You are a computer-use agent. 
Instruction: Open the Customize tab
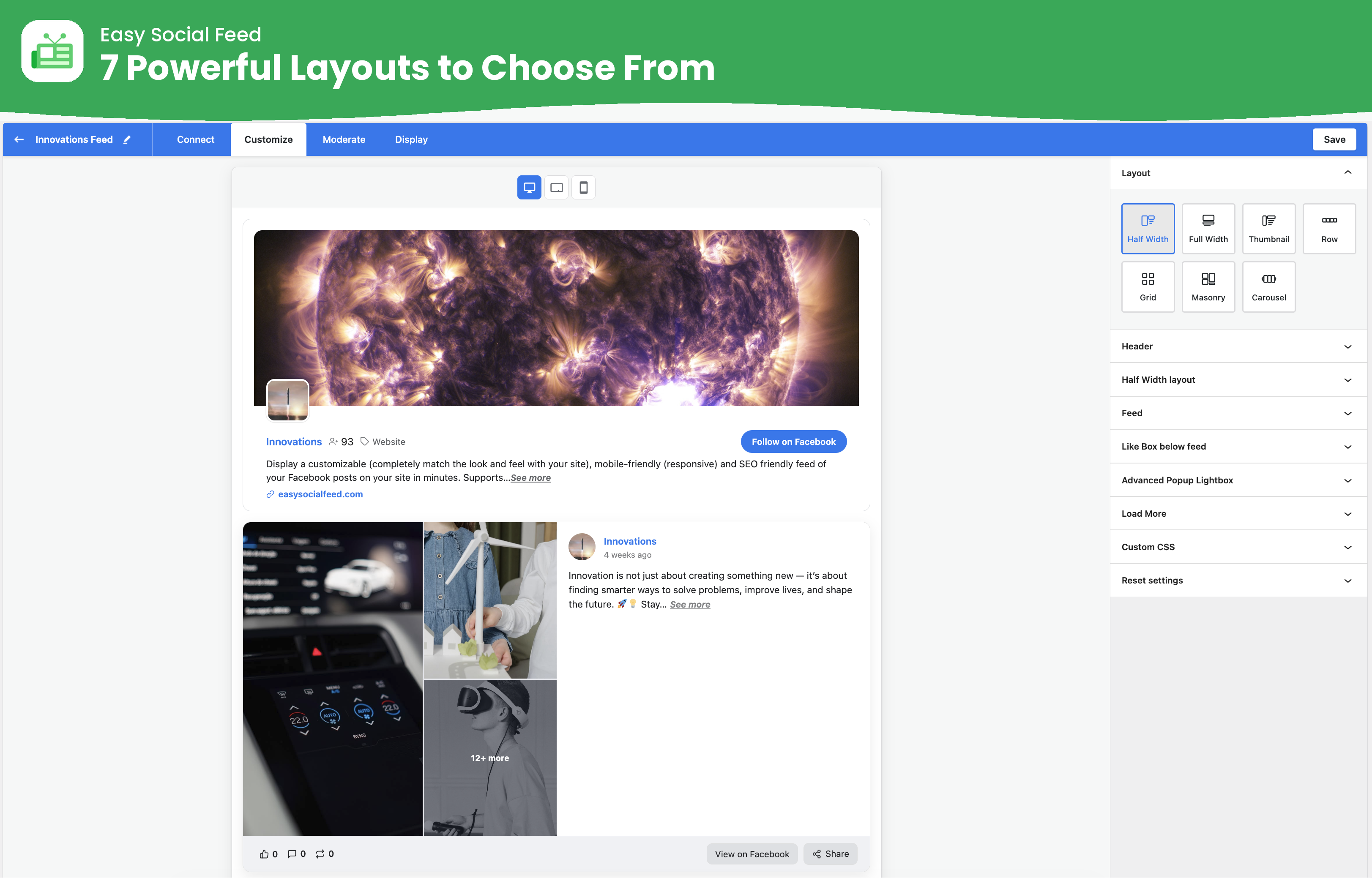(268, 139)
